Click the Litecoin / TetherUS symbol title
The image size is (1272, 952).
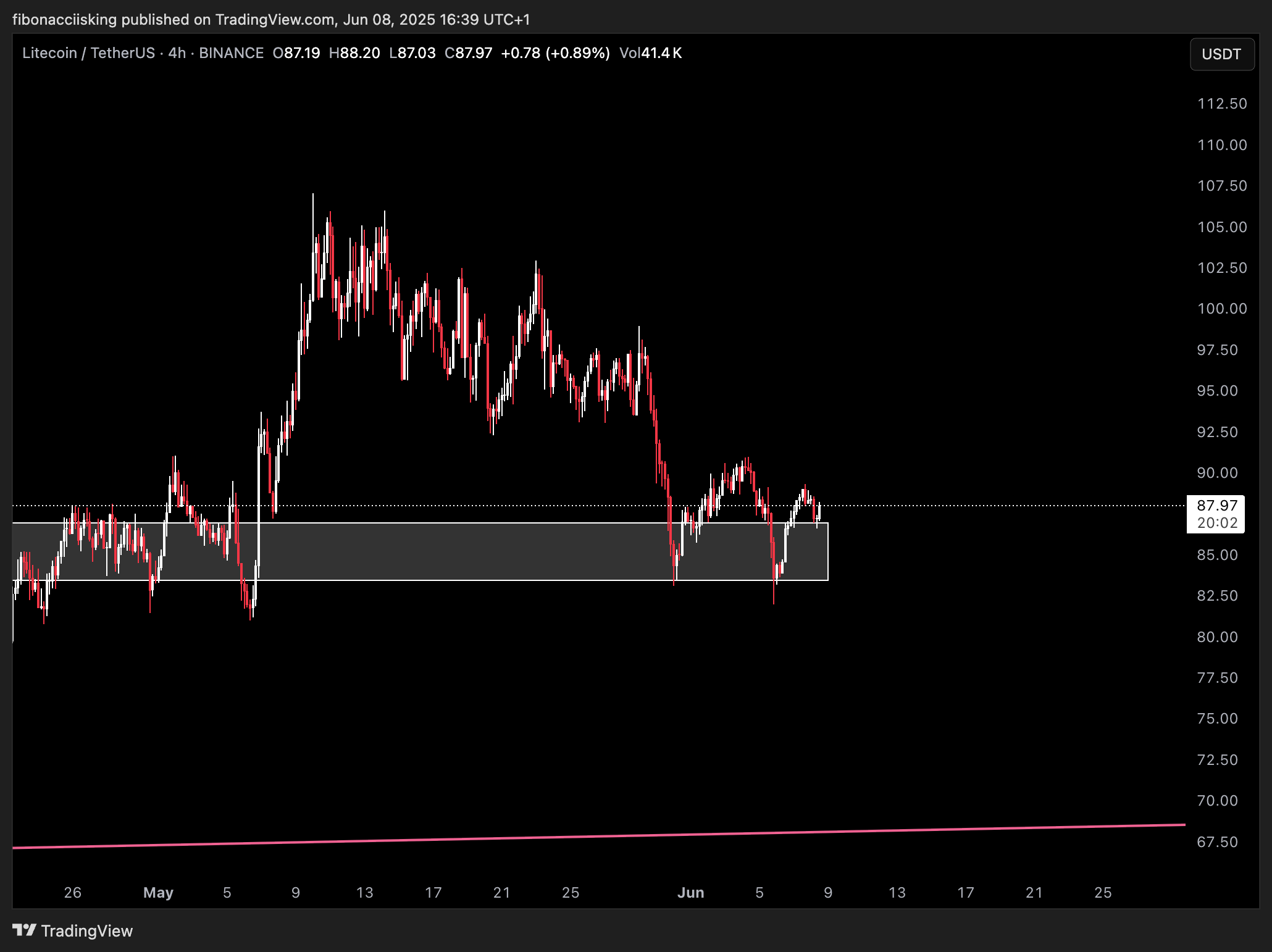tap(88, 53)
